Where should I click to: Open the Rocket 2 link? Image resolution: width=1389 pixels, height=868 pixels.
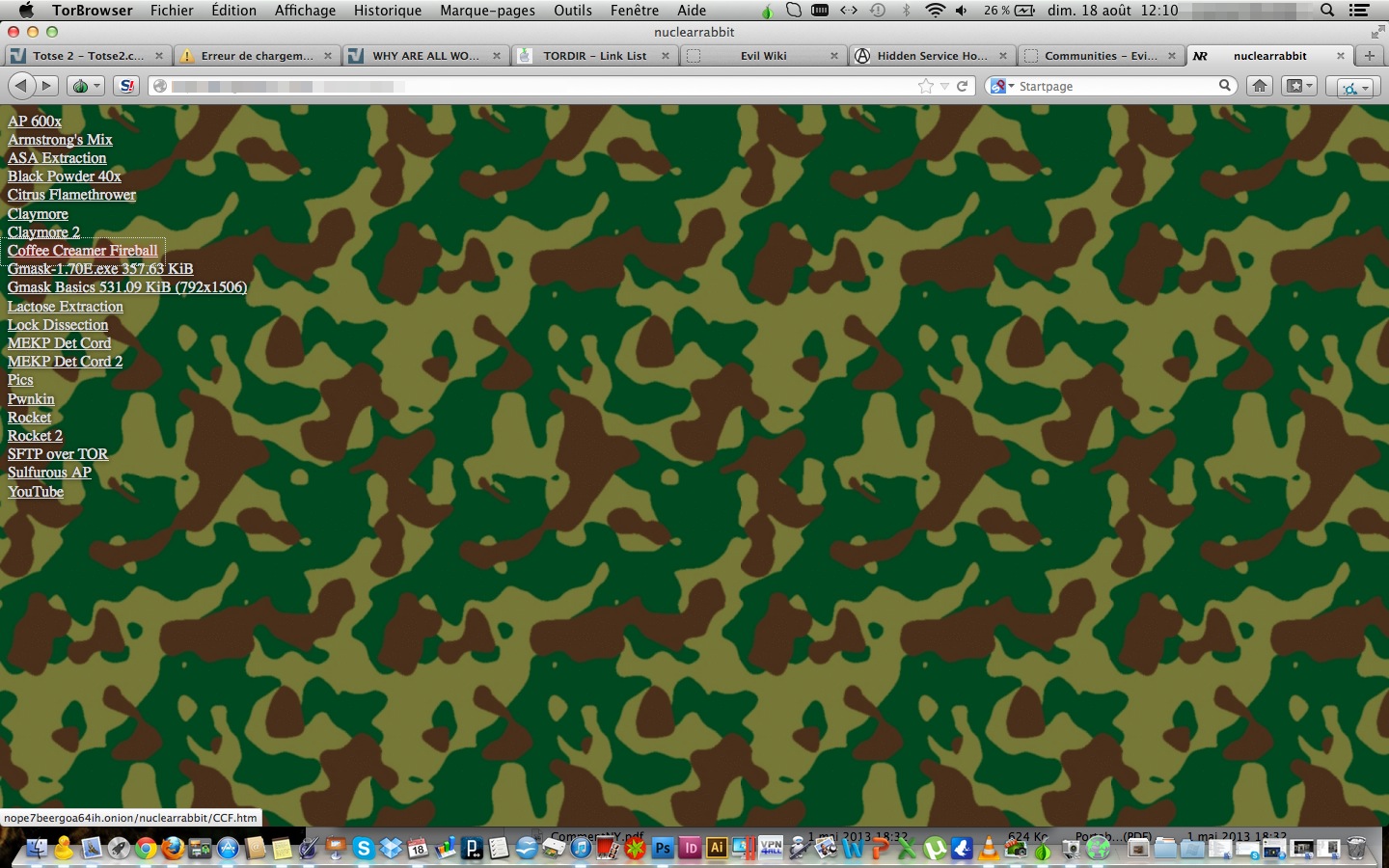coord(35,436)
